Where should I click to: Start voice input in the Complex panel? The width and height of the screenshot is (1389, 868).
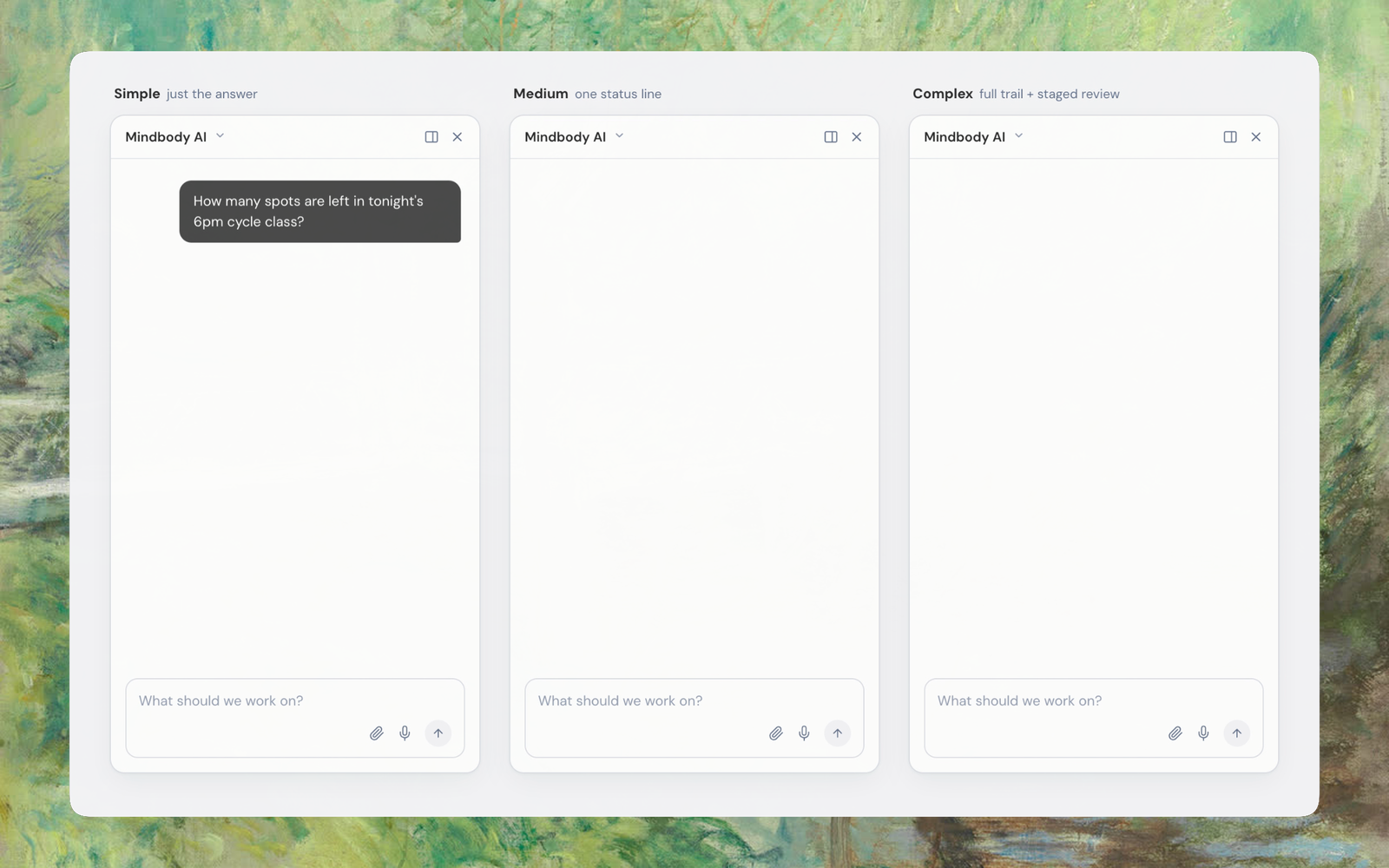(1203, 733)
